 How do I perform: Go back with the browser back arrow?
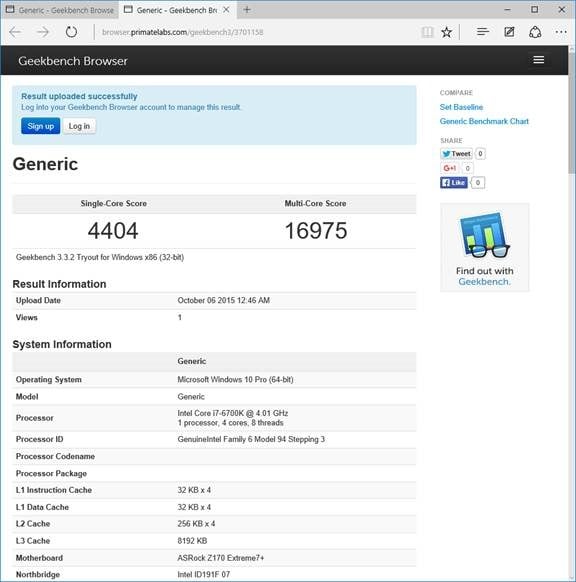[15, 32]
